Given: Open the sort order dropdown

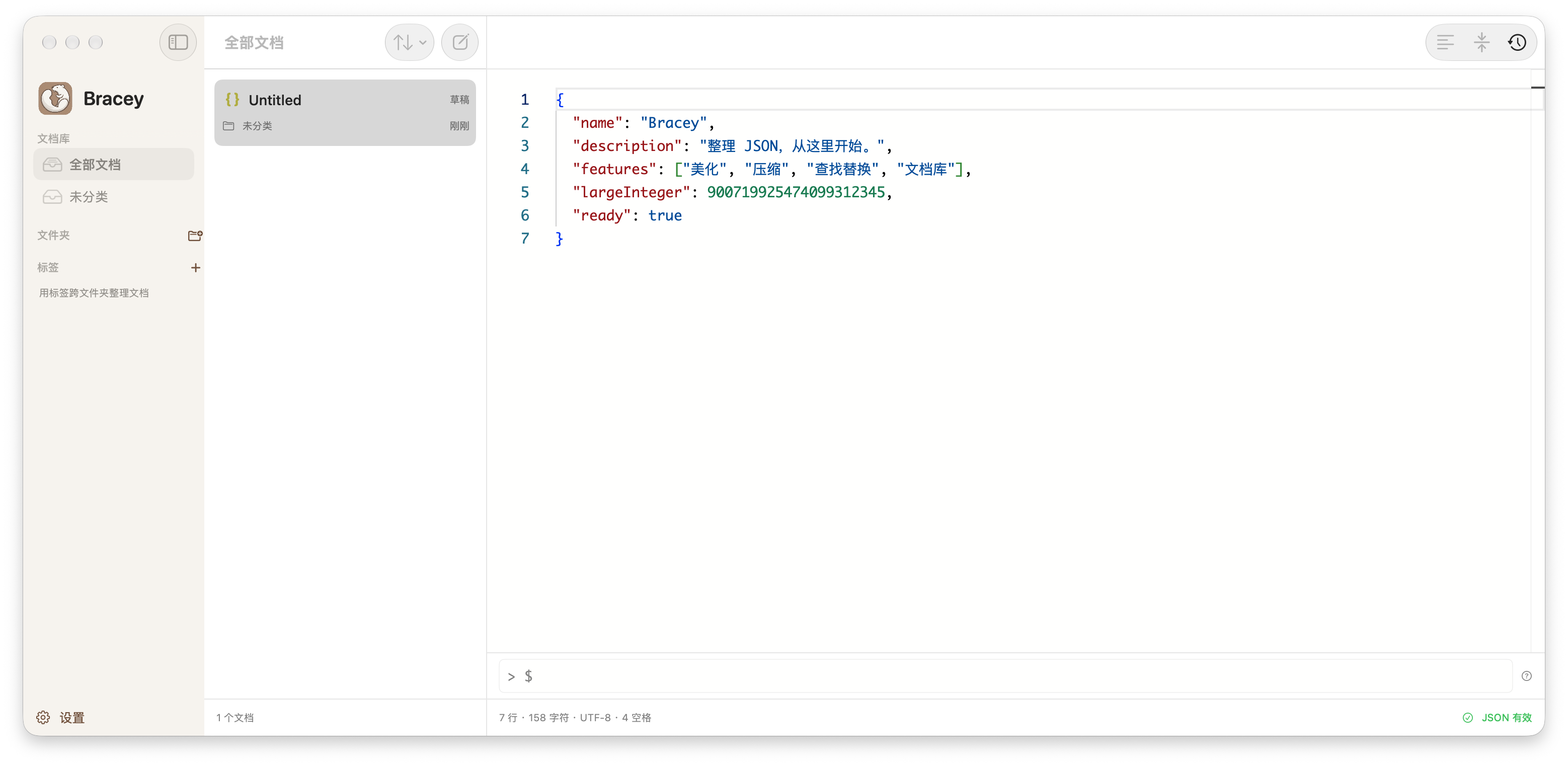Looking at the screenshot, I should tap(409, 43).
